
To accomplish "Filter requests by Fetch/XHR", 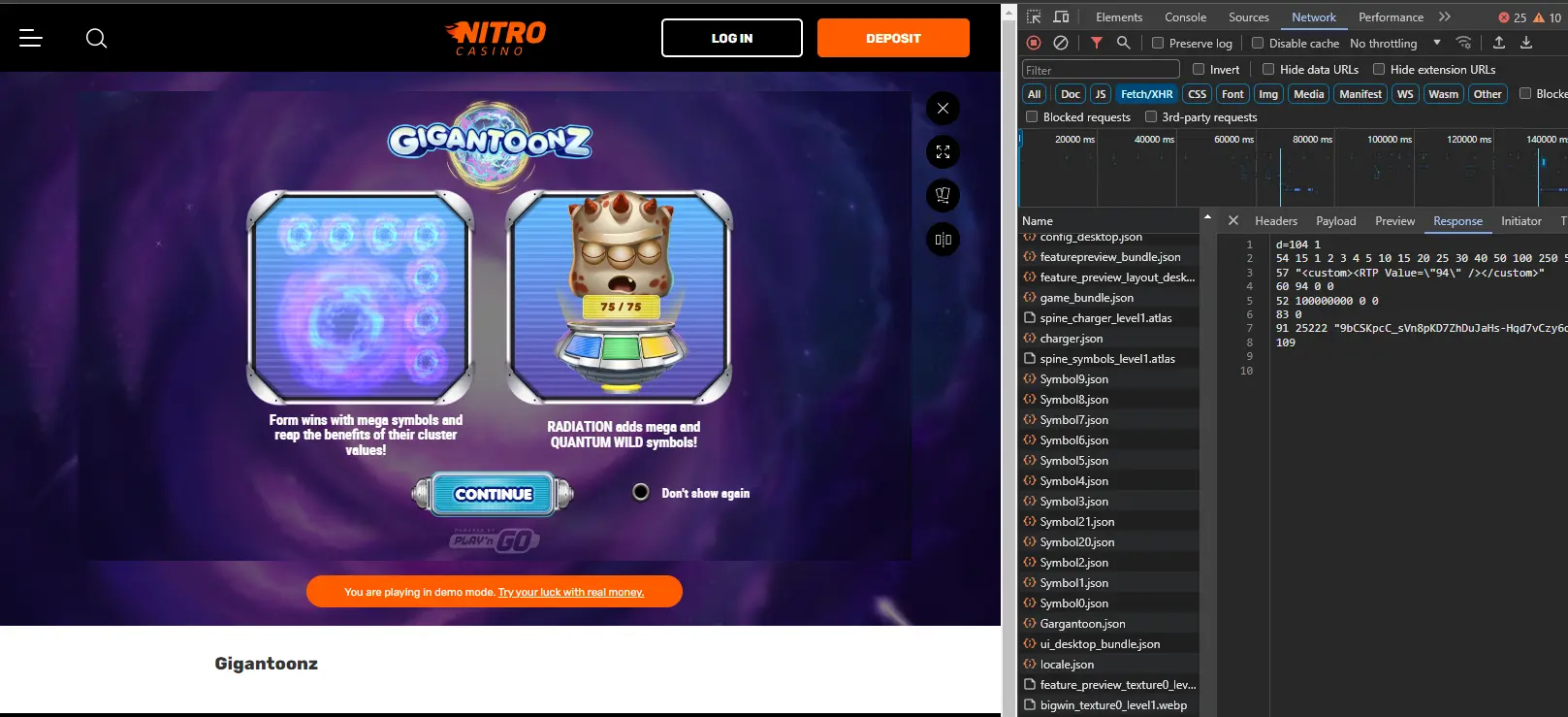I will click(1146, 94).
